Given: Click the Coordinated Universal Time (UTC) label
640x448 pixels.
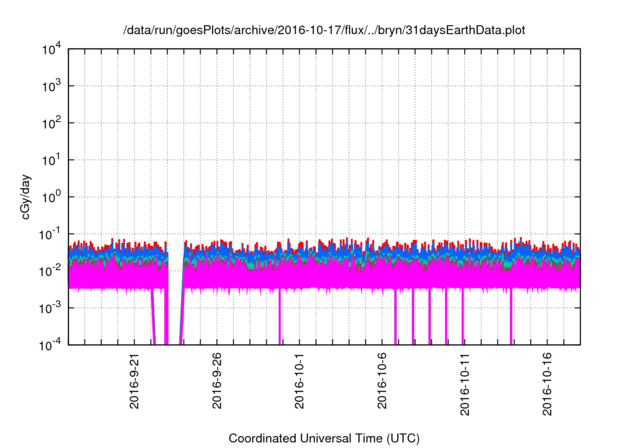Looking at the screenshot, I should 323,438.
